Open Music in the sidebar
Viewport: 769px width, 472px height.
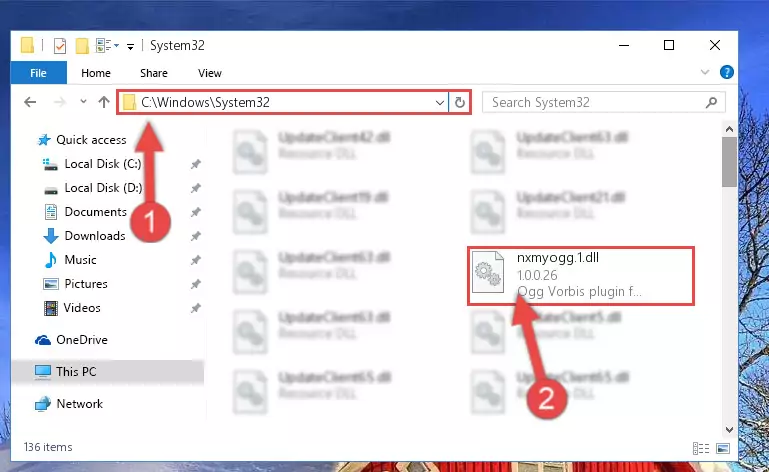tap(71, 260)
